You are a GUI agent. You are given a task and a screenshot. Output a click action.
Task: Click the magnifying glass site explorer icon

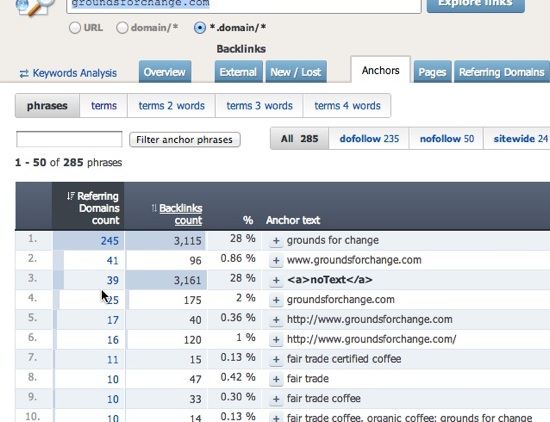[35, 7]
